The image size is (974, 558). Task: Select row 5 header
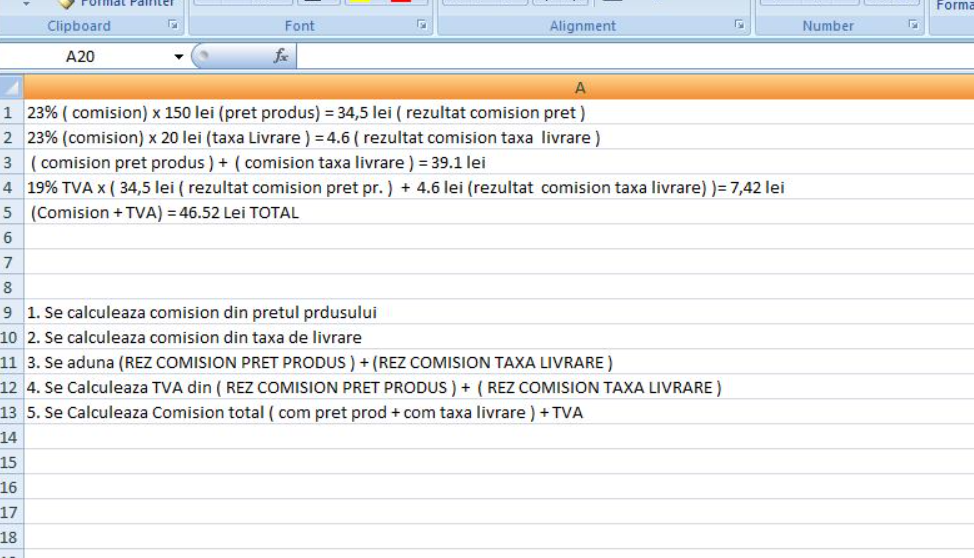[x=11, y=213]
